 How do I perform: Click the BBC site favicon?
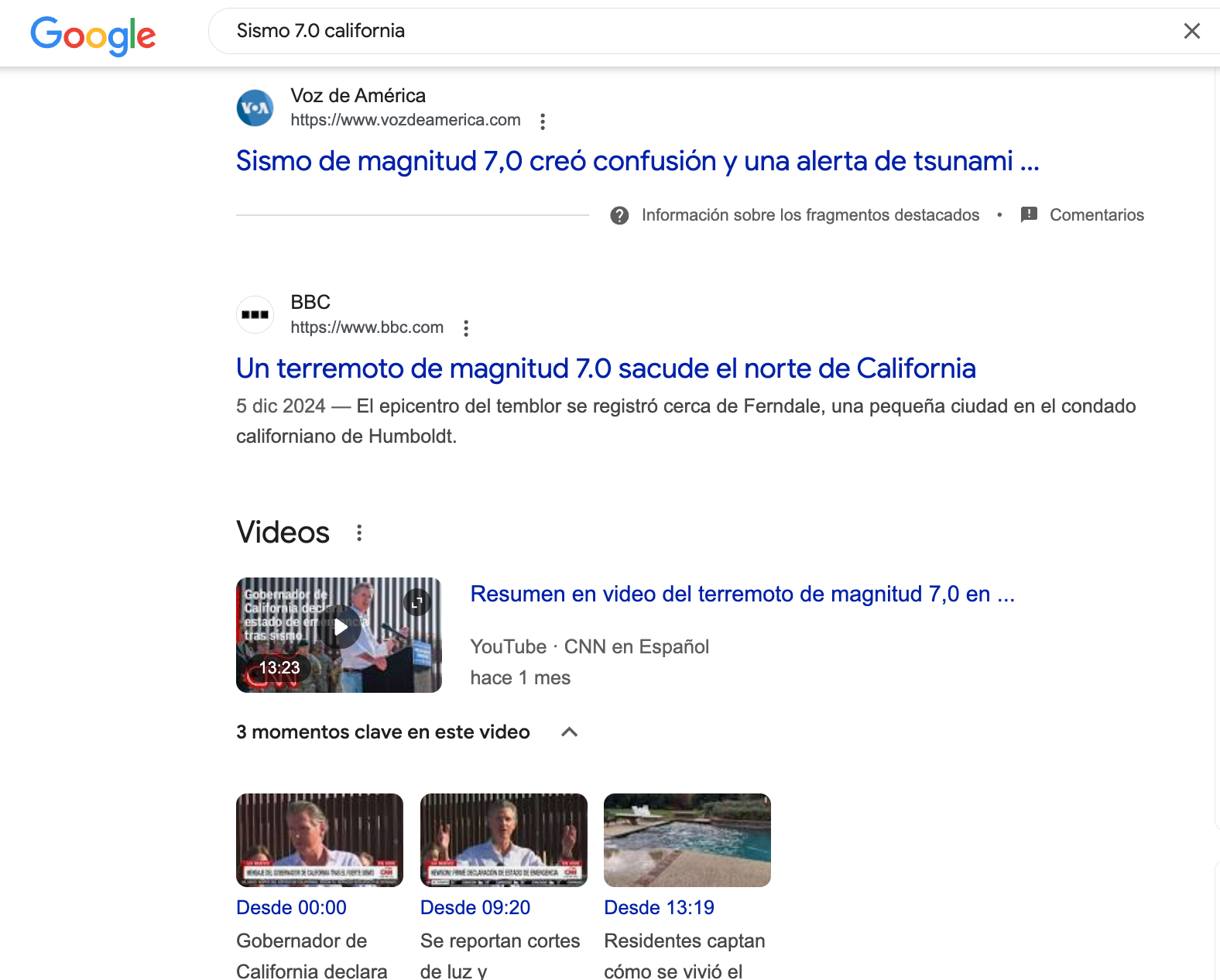pos(255,315)
